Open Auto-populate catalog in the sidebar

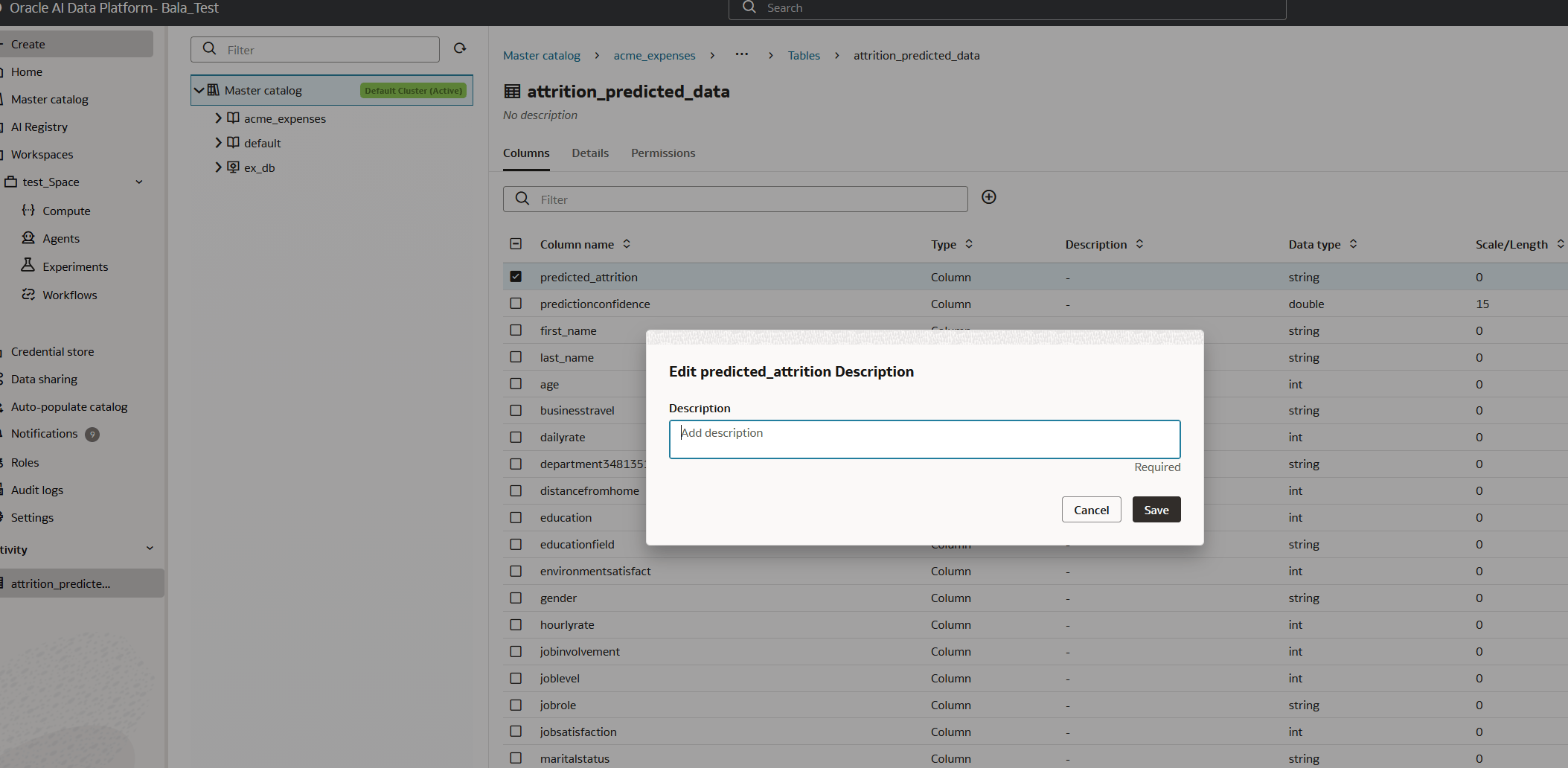pos(69,407)
